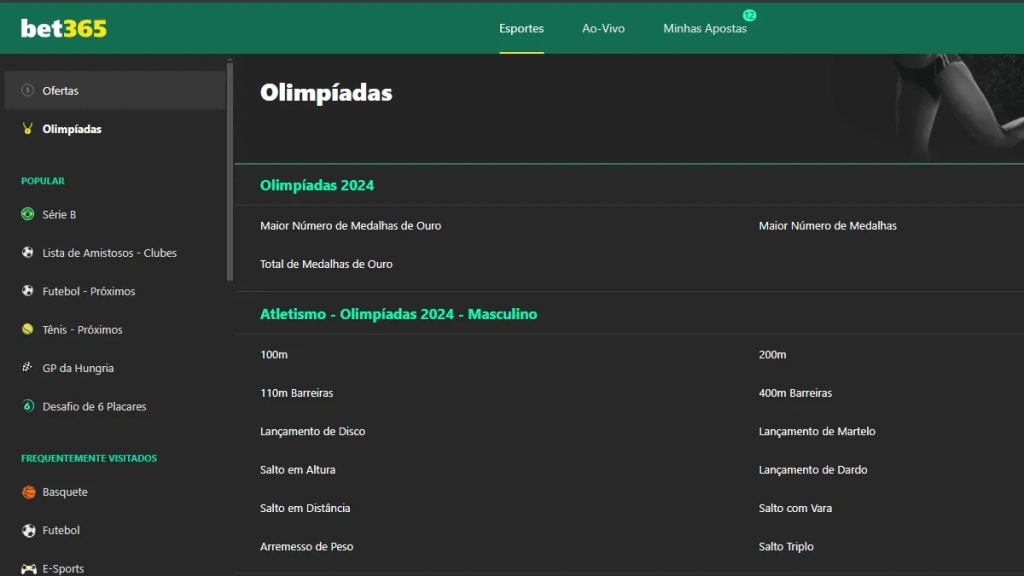The image size is (1024, 576).
Task: Click the Futebol - Próximos icon
Action: pyautogui.click(x=27, y=291)
